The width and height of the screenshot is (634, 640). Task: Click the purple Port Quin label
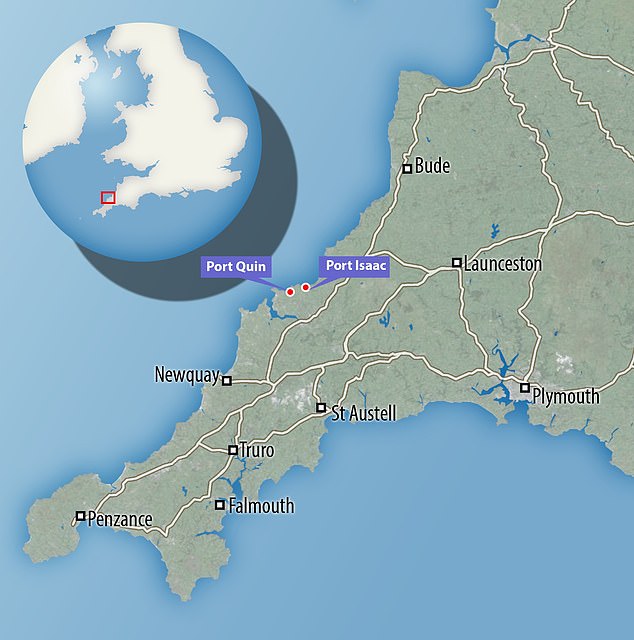click(236, 267)
